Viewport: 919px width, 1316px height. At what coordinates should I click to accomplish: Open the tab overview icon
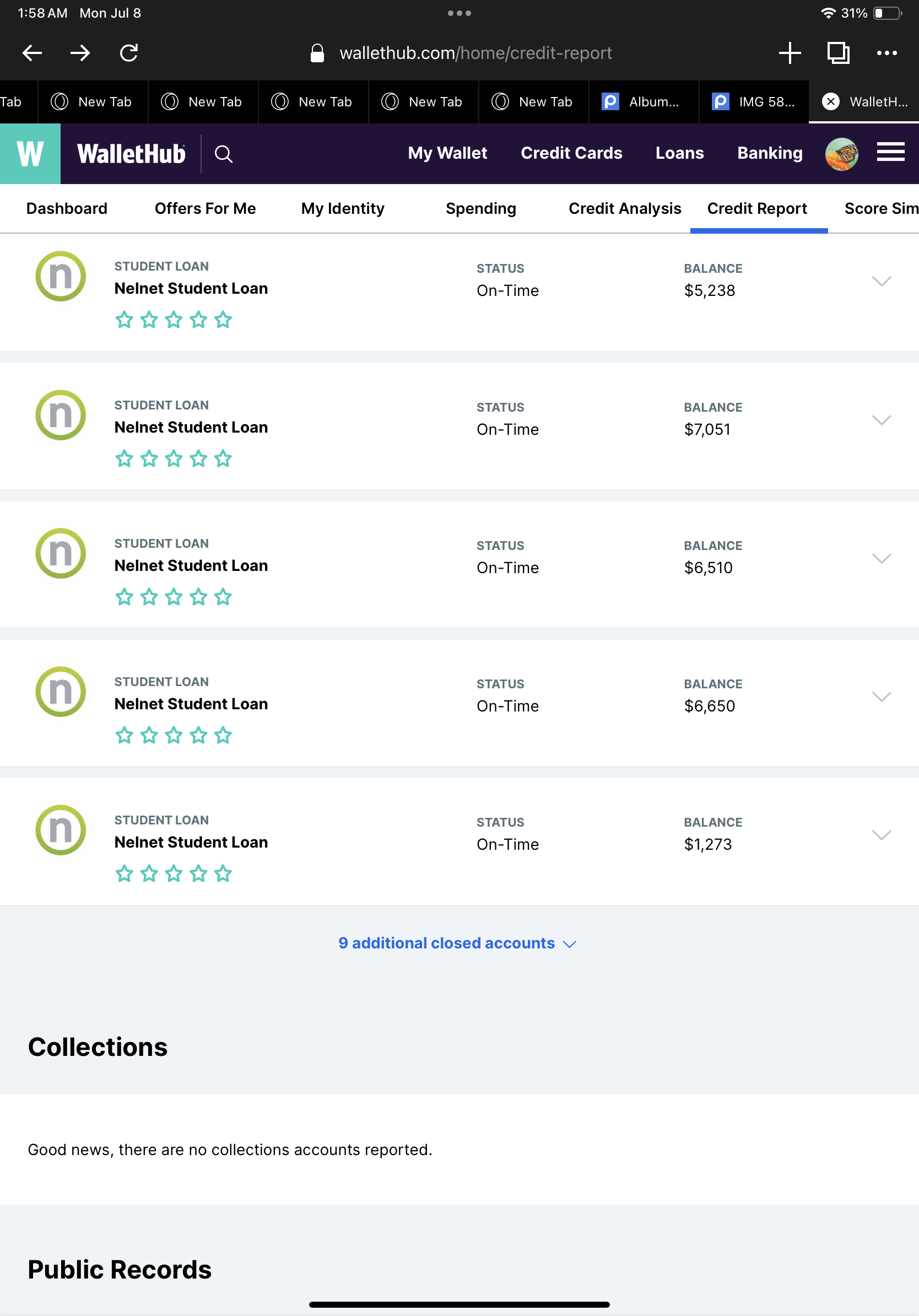coord(838,53)
